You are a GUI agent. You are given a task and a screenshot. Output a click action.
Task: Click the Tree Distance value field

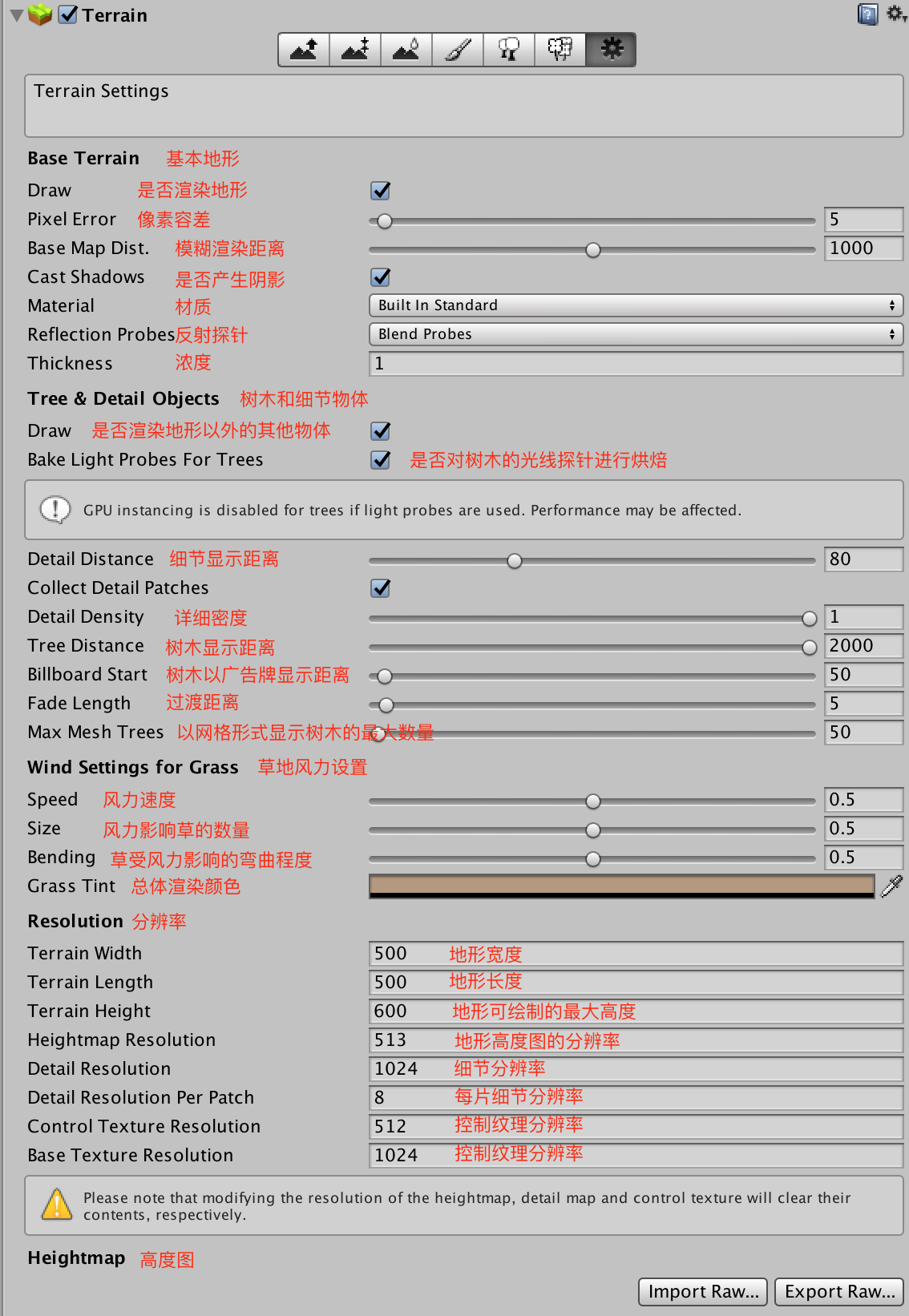(x=863, y=646)
